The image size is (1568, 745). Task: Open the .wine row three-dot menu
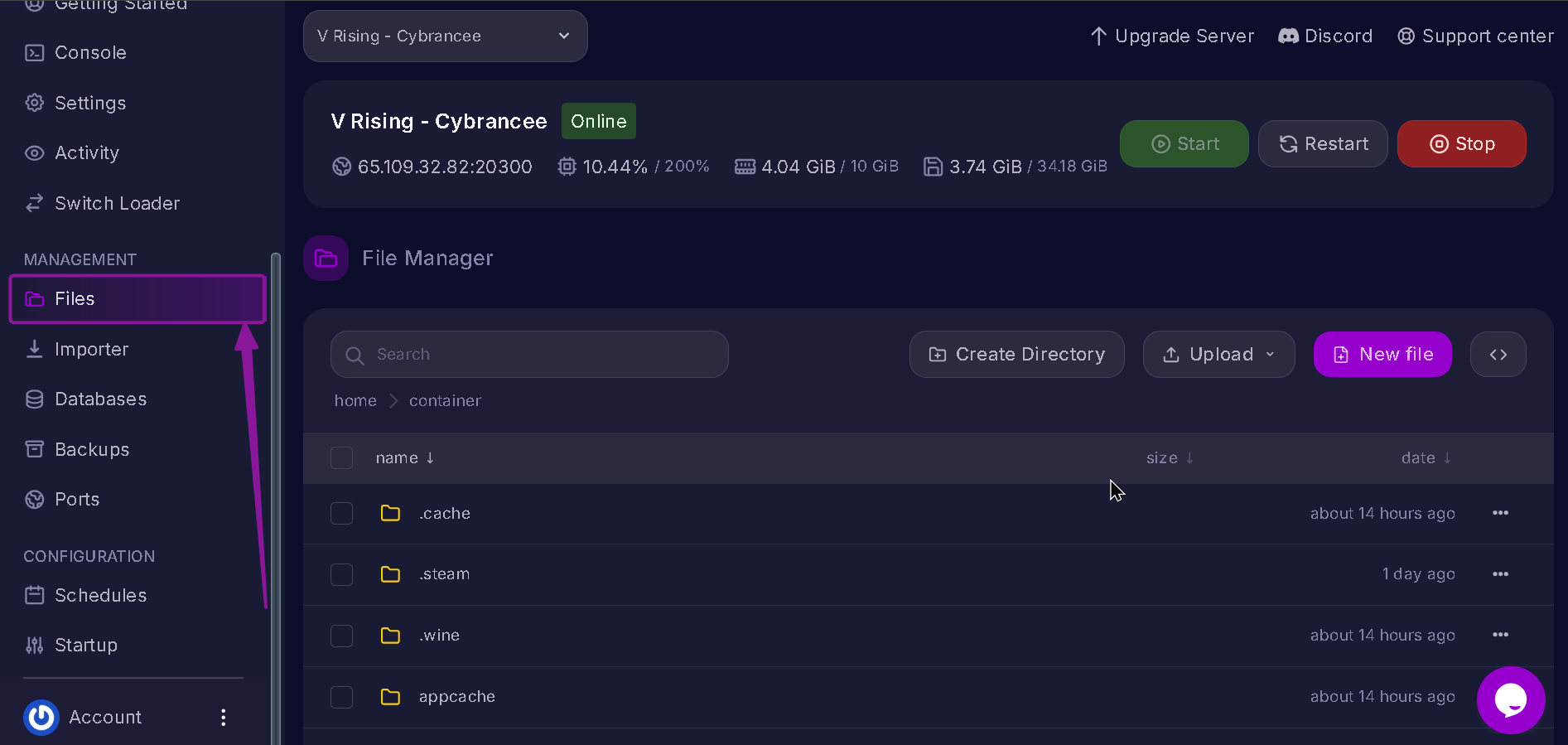(x=1501, y=635)
